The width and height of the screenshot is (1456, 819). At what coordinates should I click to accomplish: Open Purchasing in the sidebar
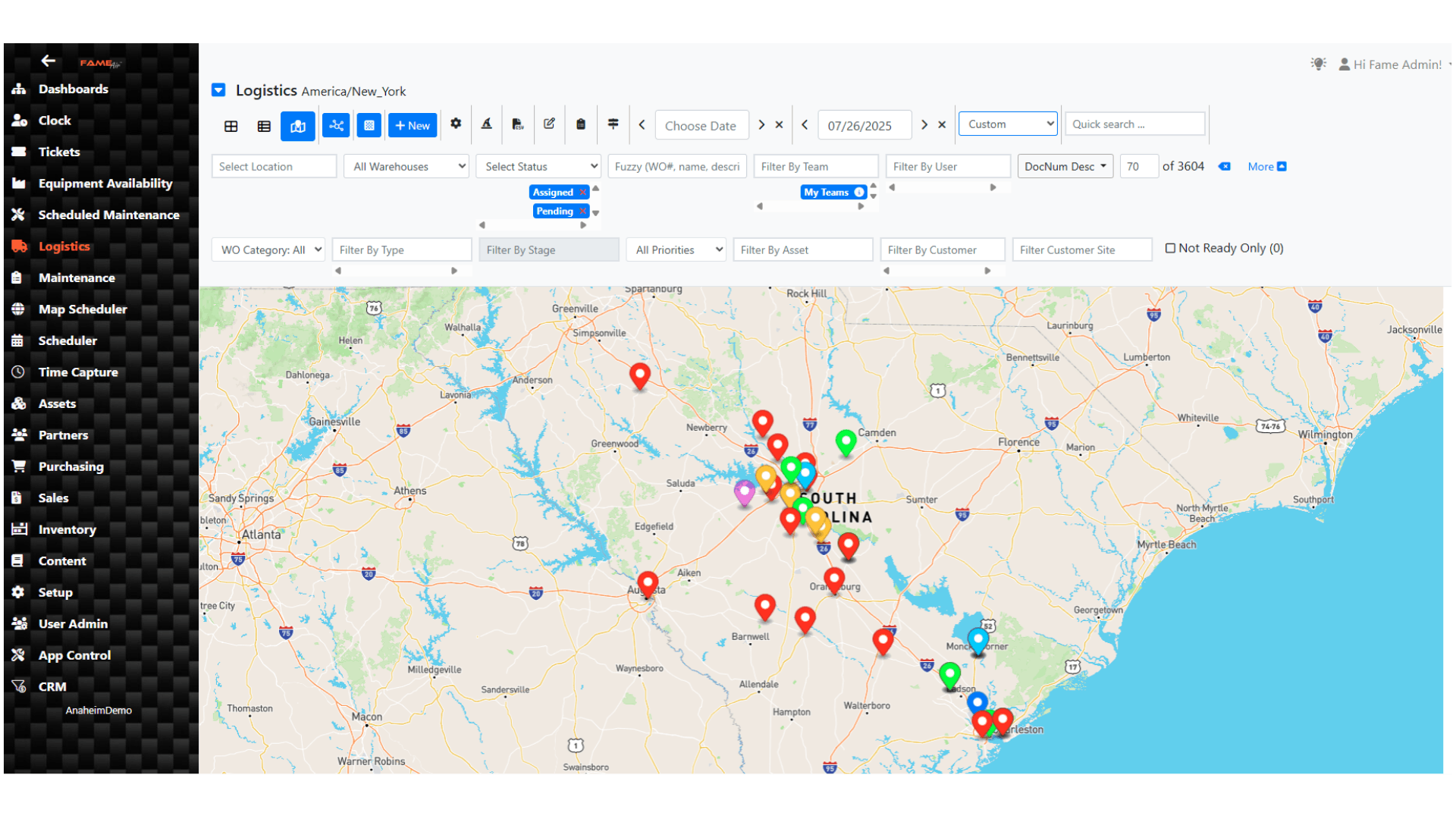point(71,466)
